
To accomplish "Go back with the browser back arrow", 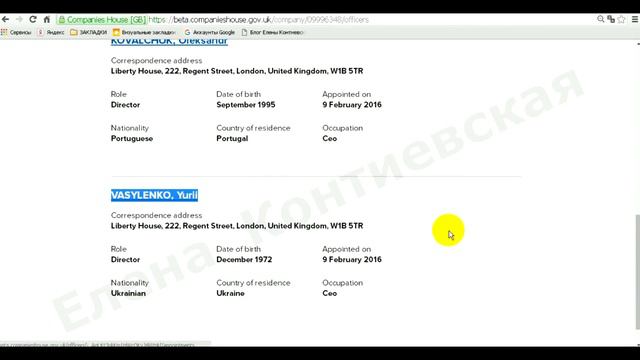I will [5, 19].
